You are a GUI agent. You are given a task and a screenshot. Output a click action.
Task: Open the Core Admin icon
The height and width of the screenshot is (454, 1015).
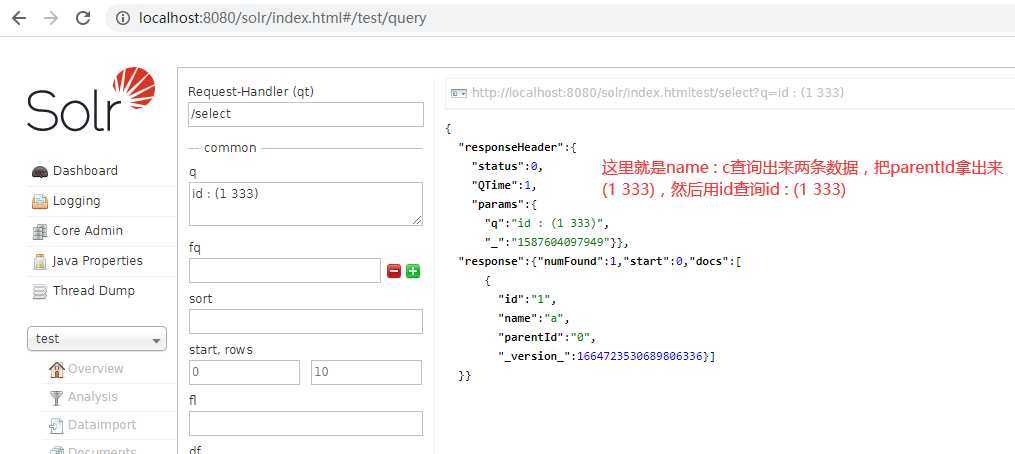[40, 231]
